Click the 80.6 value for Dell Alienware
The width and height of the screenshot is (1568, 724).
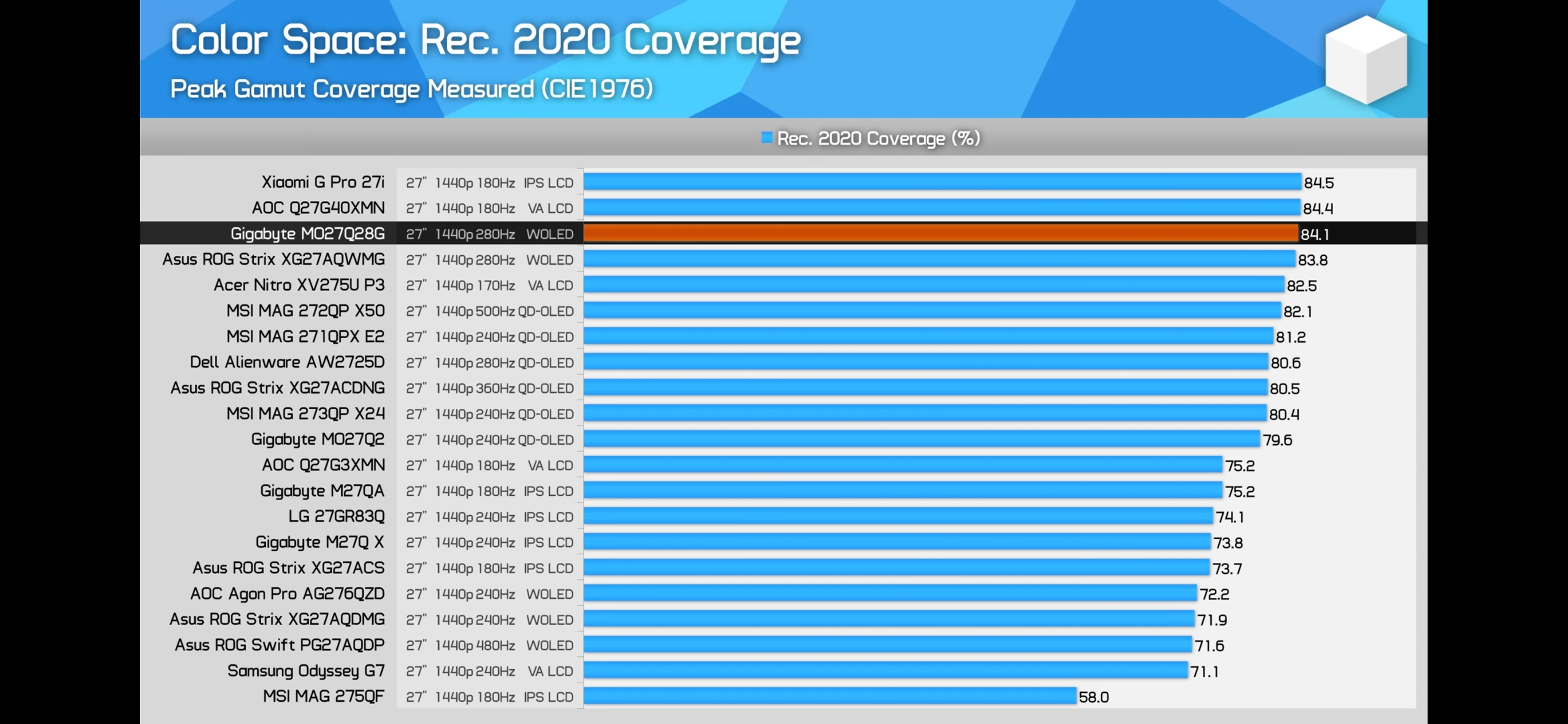[x=1285, y=363]
